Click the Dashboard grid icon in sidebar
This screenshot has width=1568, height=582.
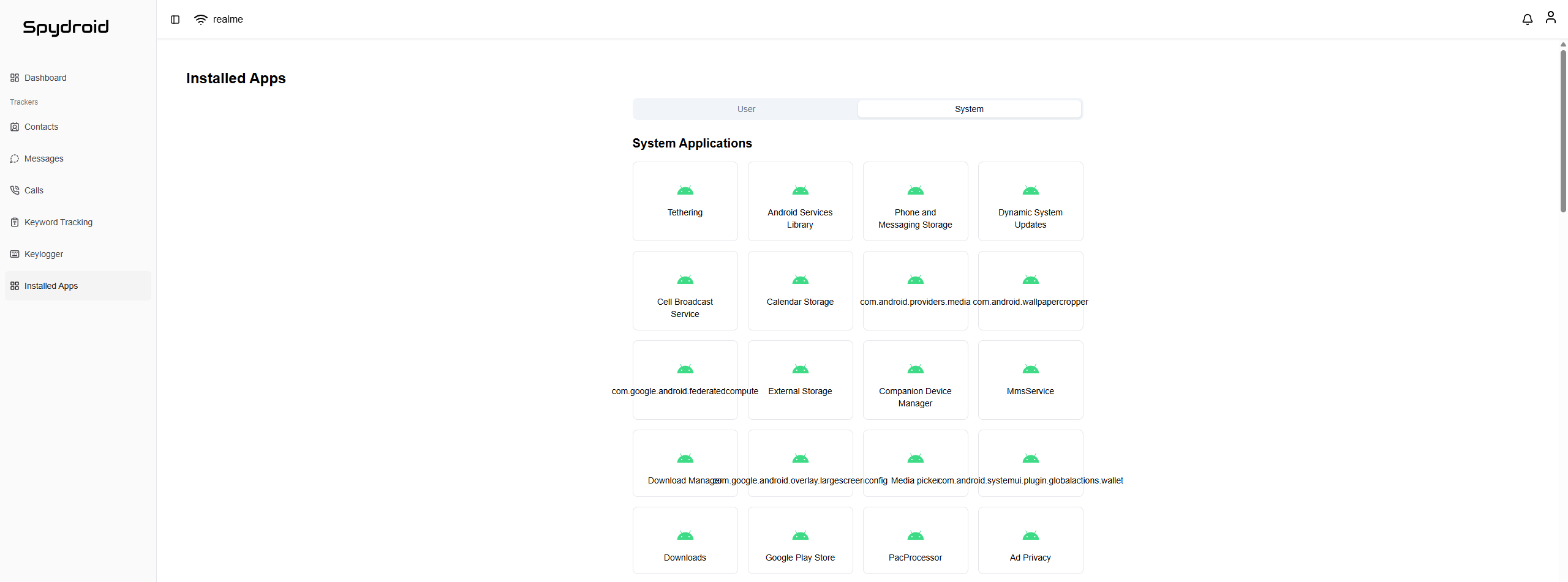(15, 78)
